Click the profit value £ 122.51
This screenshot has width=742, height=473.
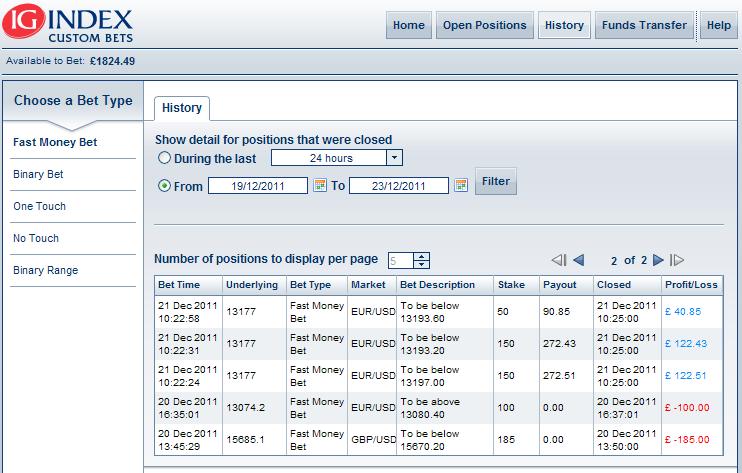coord(685,376)
